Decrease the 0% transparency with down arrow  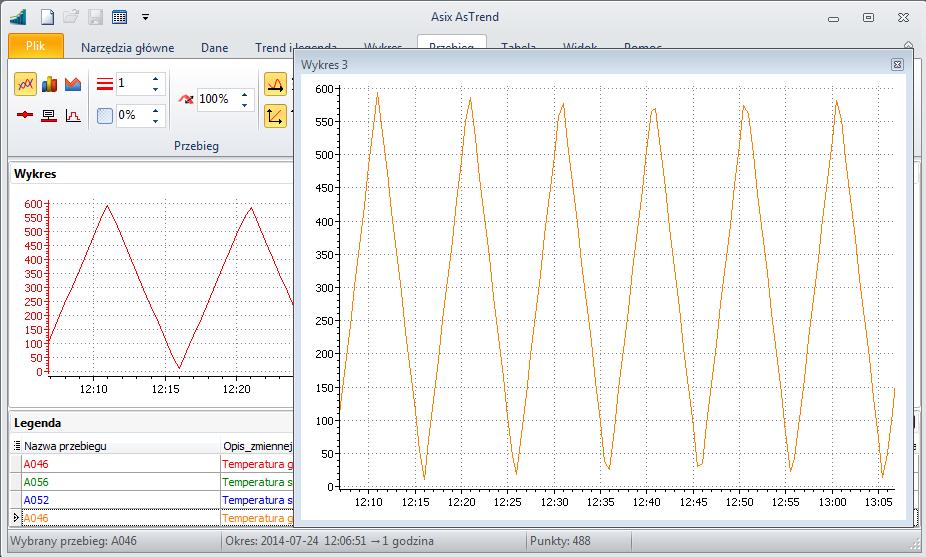(x=155, y=121)
